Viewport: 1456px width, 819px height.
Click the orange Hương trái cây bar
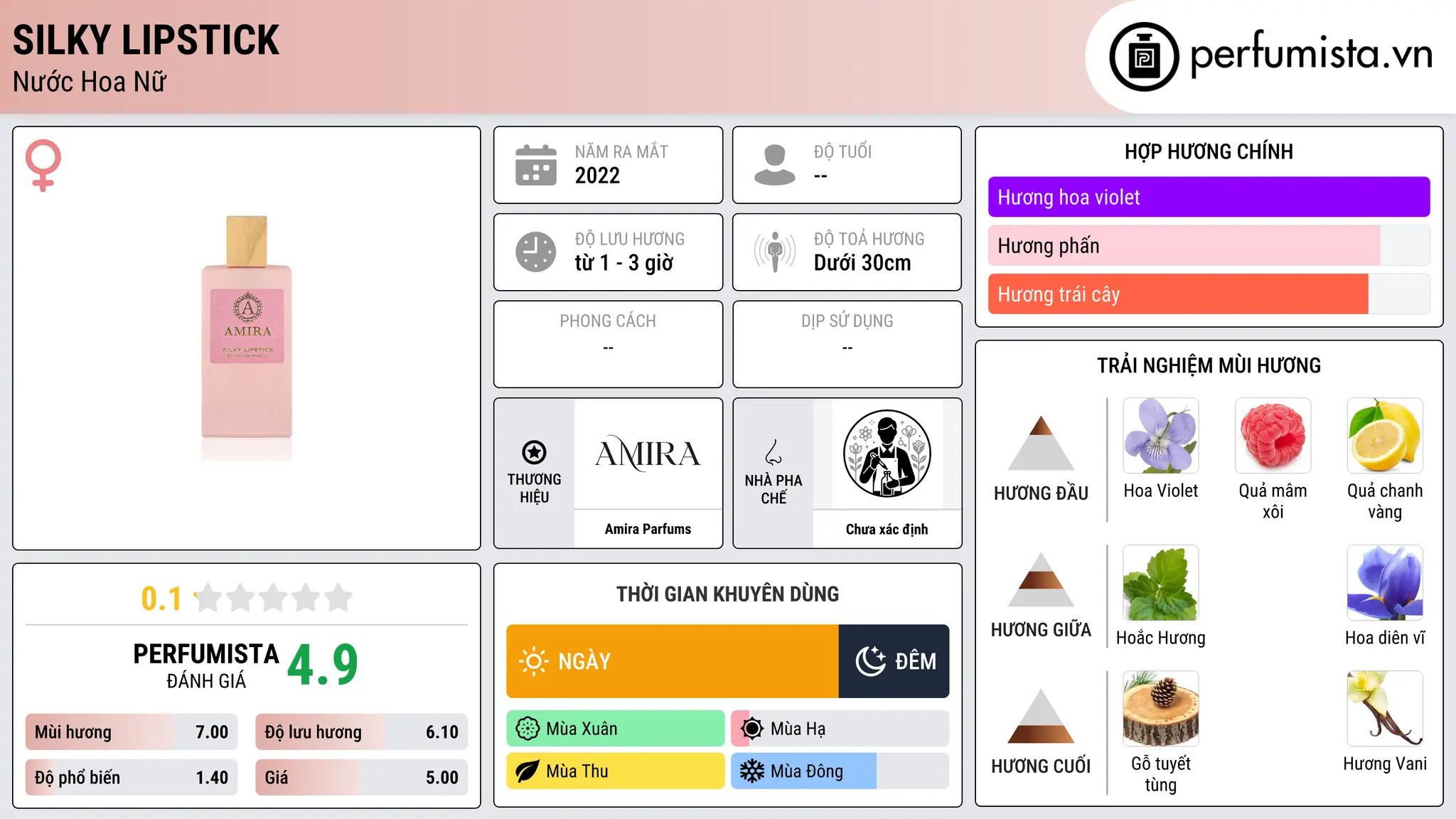(1209, 294)
